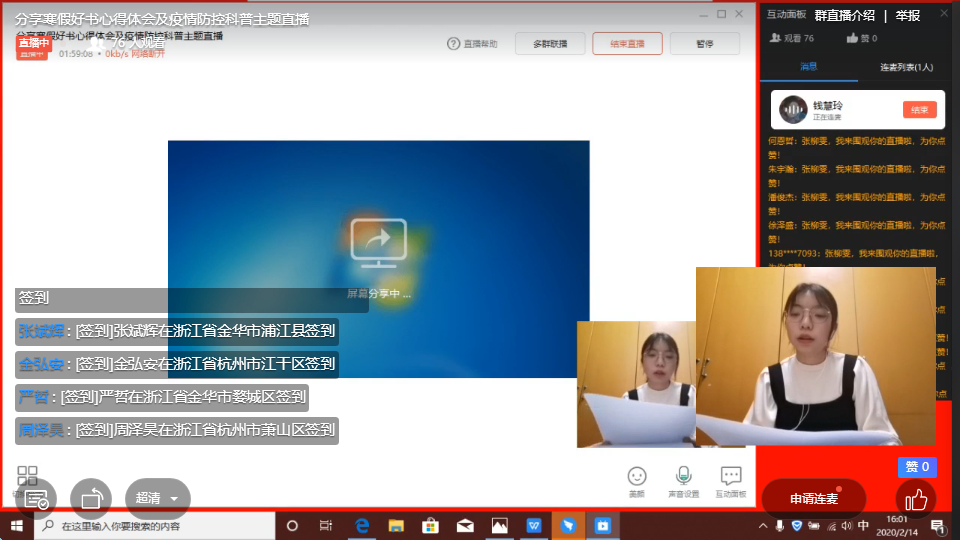The image size is (960, 540).
Task: Click the 申请连麦 button
Action: [x=814, y=499]
